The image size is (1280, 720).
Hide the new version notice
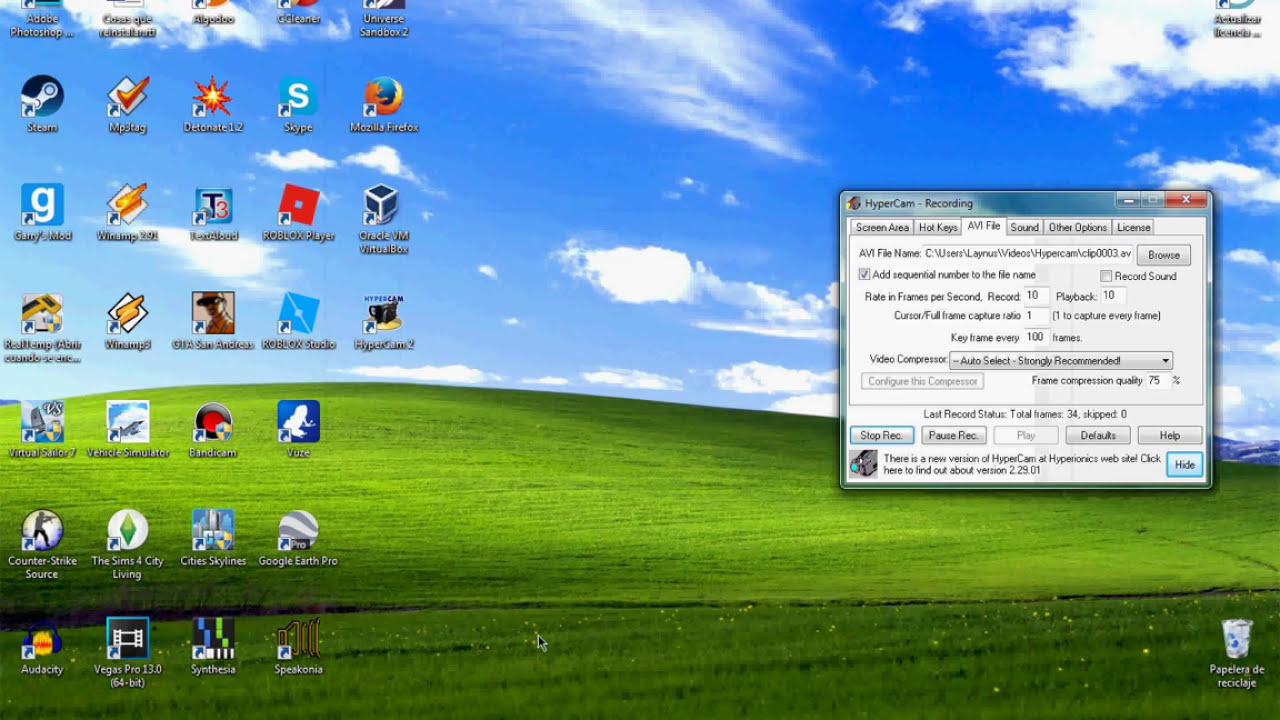1184,465
